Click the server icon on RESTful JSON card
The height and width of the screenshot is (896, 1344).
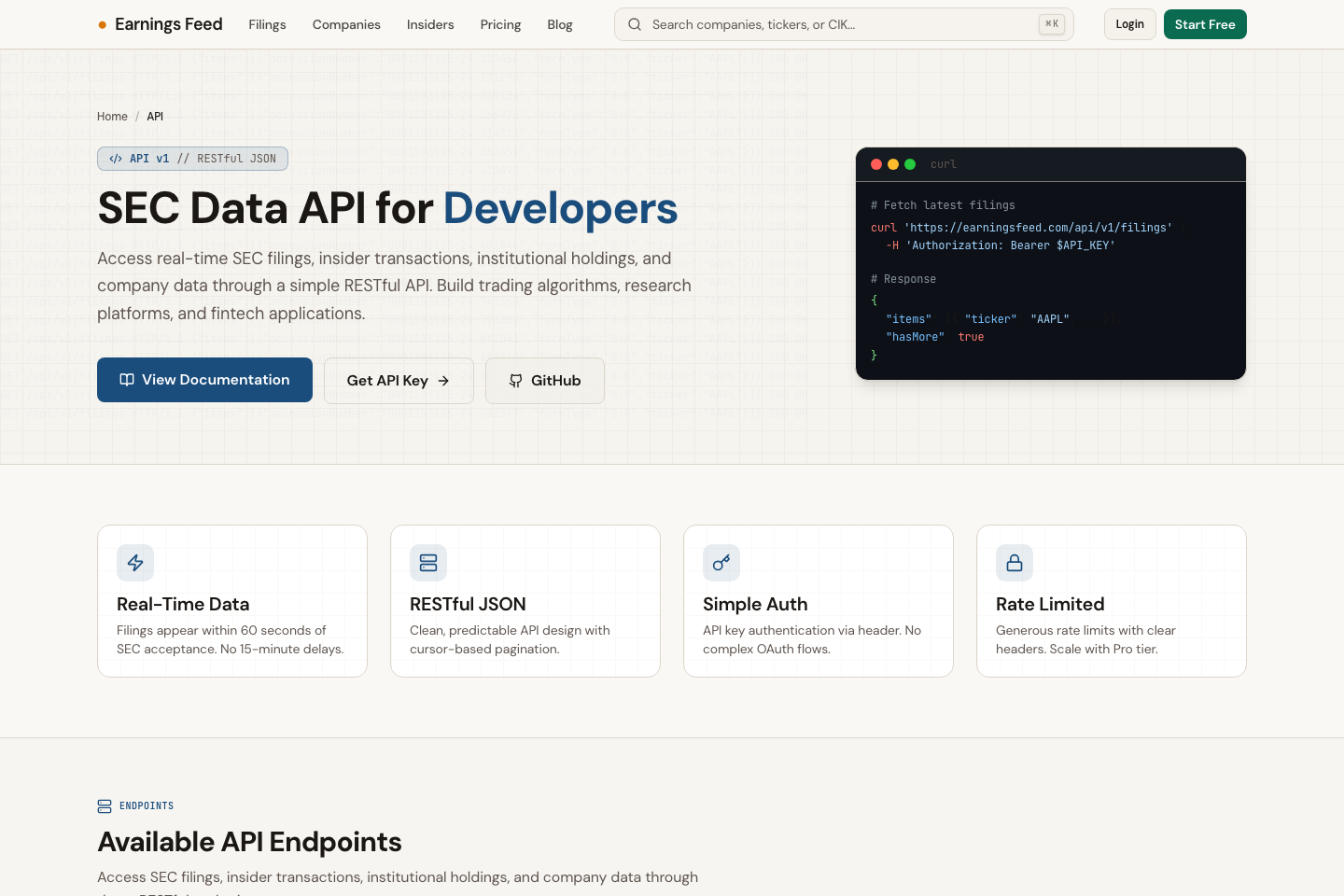[x=428, y=563]
